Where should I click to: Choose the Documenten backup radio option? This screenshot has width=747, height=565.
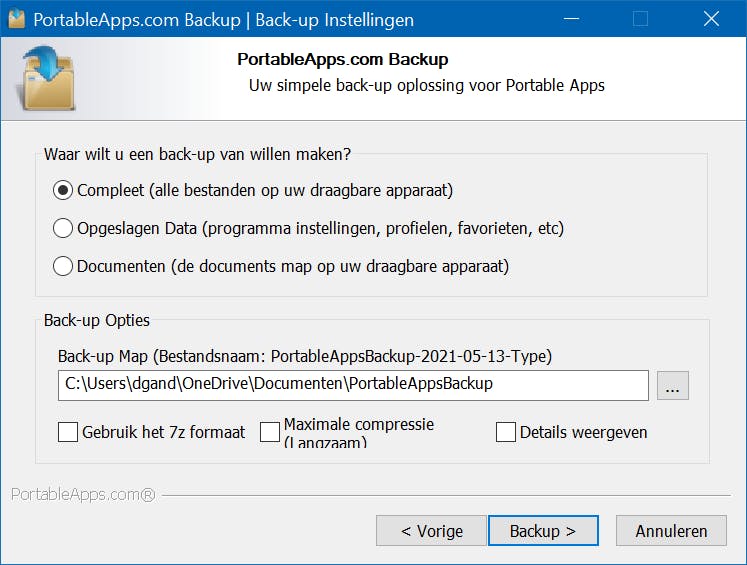pyautogui.click(x=63, y=266)
